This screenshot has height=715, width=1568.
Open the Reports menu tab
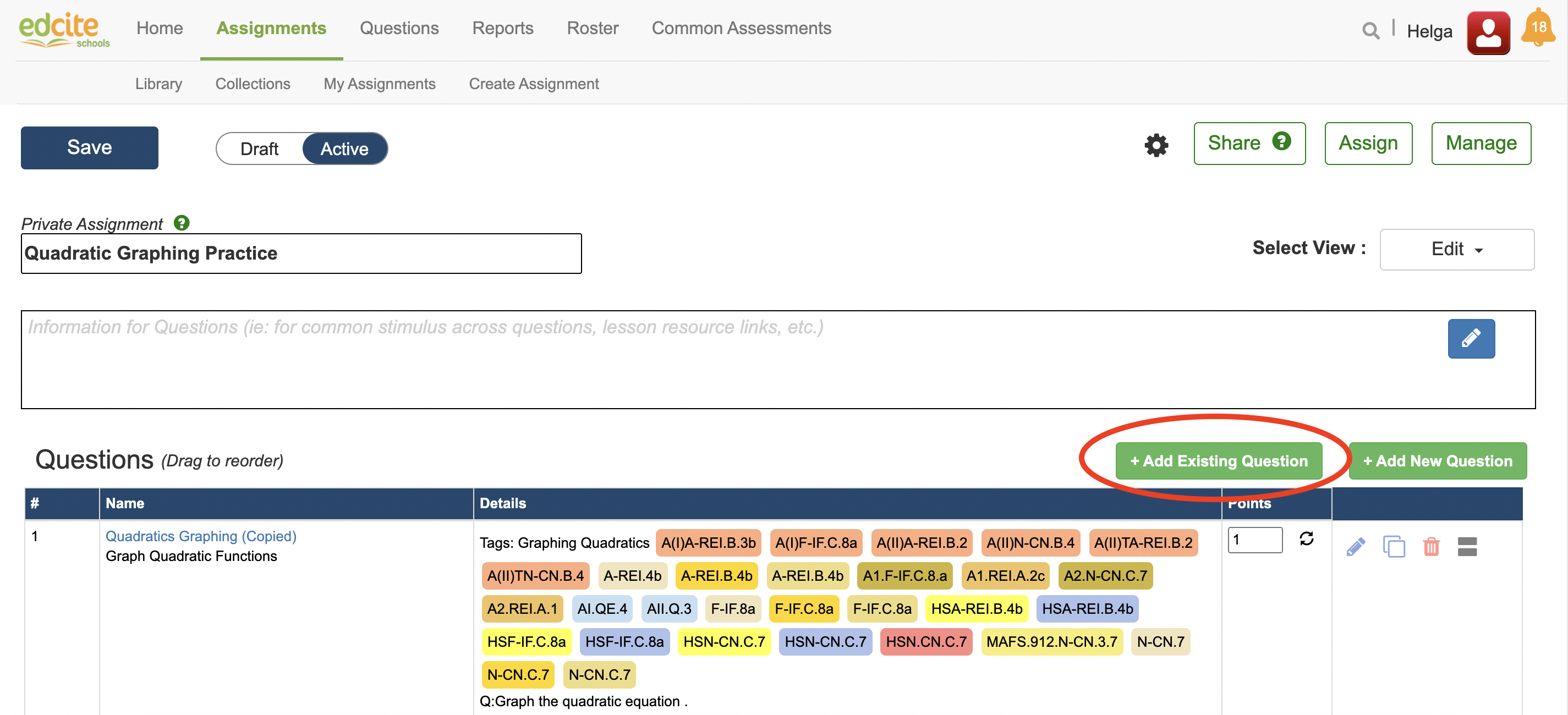tap(502, 28)
